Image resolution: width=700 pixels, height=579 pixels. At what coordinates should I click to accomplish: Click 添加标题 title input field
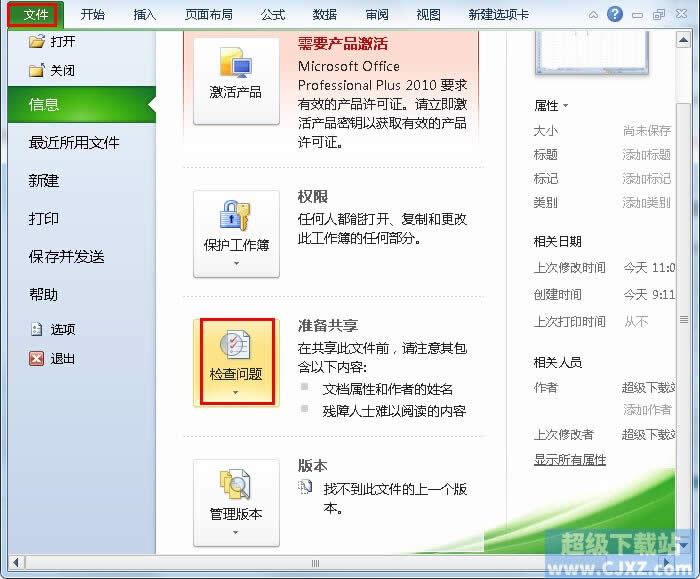646,154
